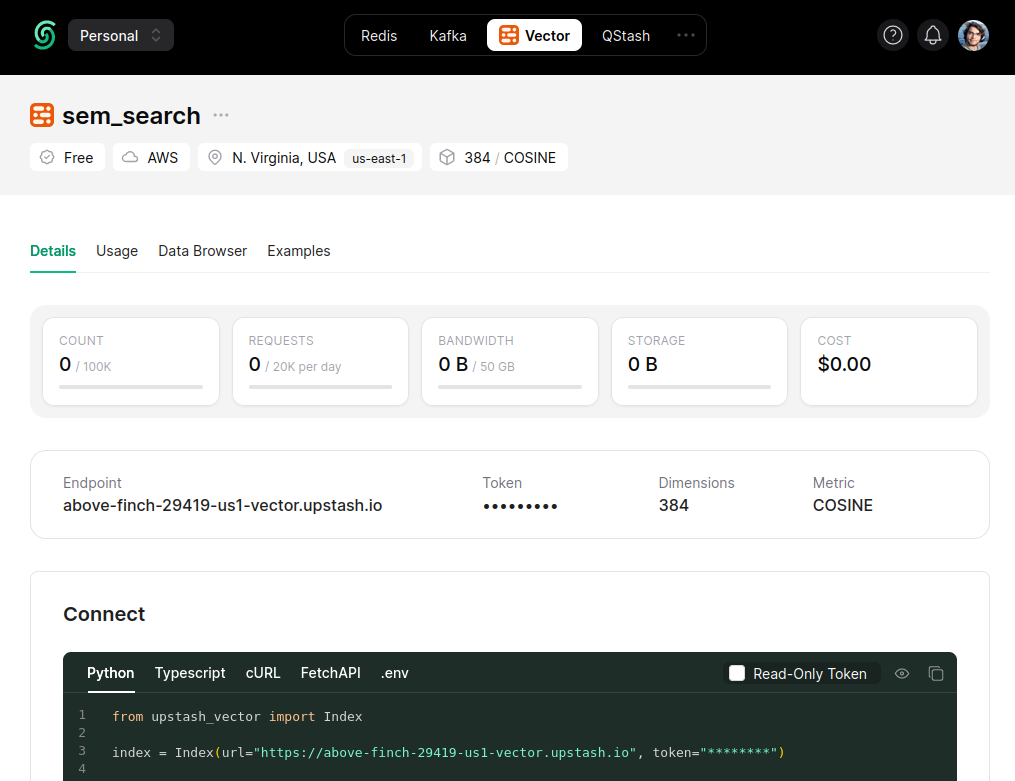
Task: Open the Typescript code tab
Action: [x=190, y=673]
